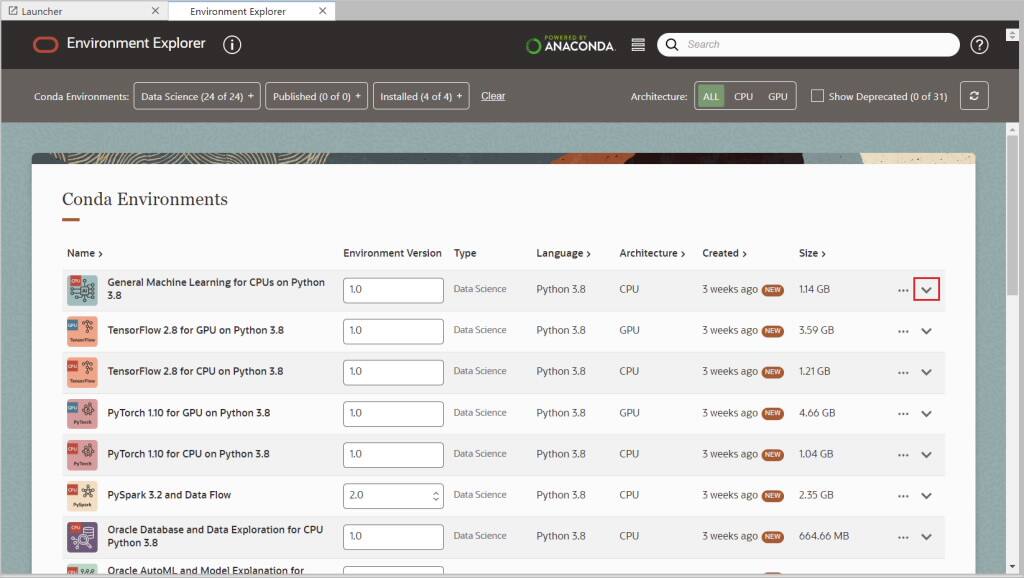
Task: Click the Clear filters link
Action: [x=493, y=95]
